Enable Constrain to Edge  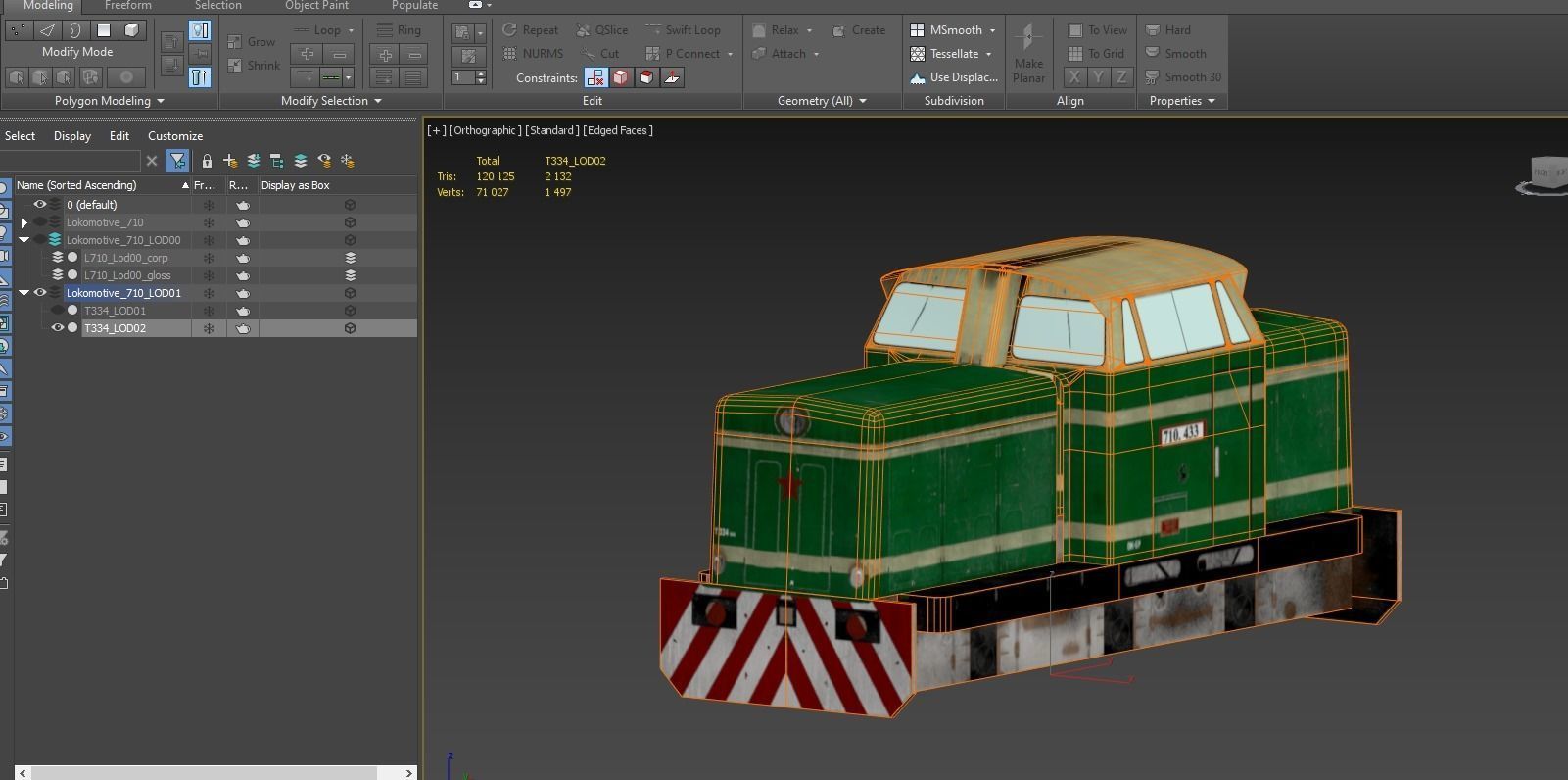pyautogui.click(x=621, y=77)
